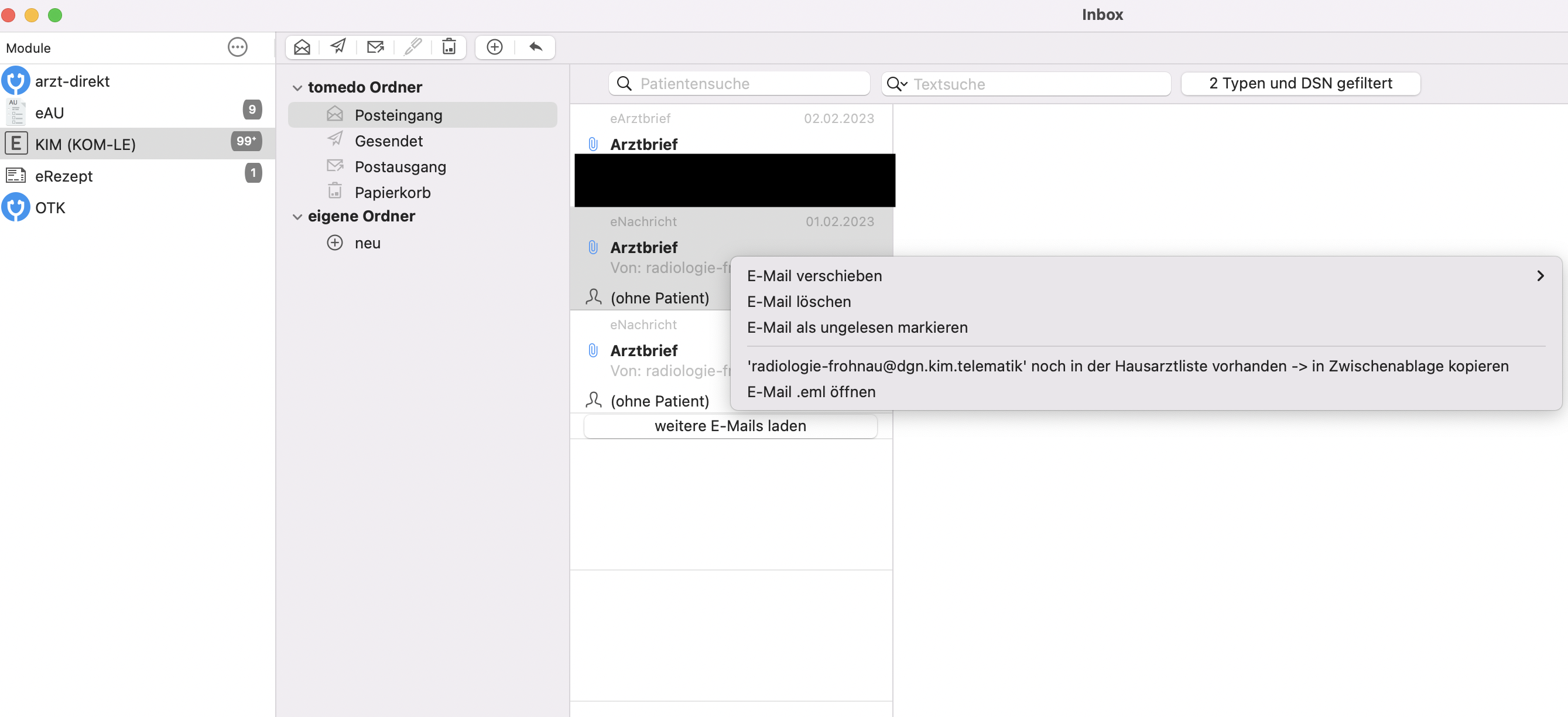
Task: Open the 2 Typen und DSN gefiltert filter
Action: (1300, 83)
